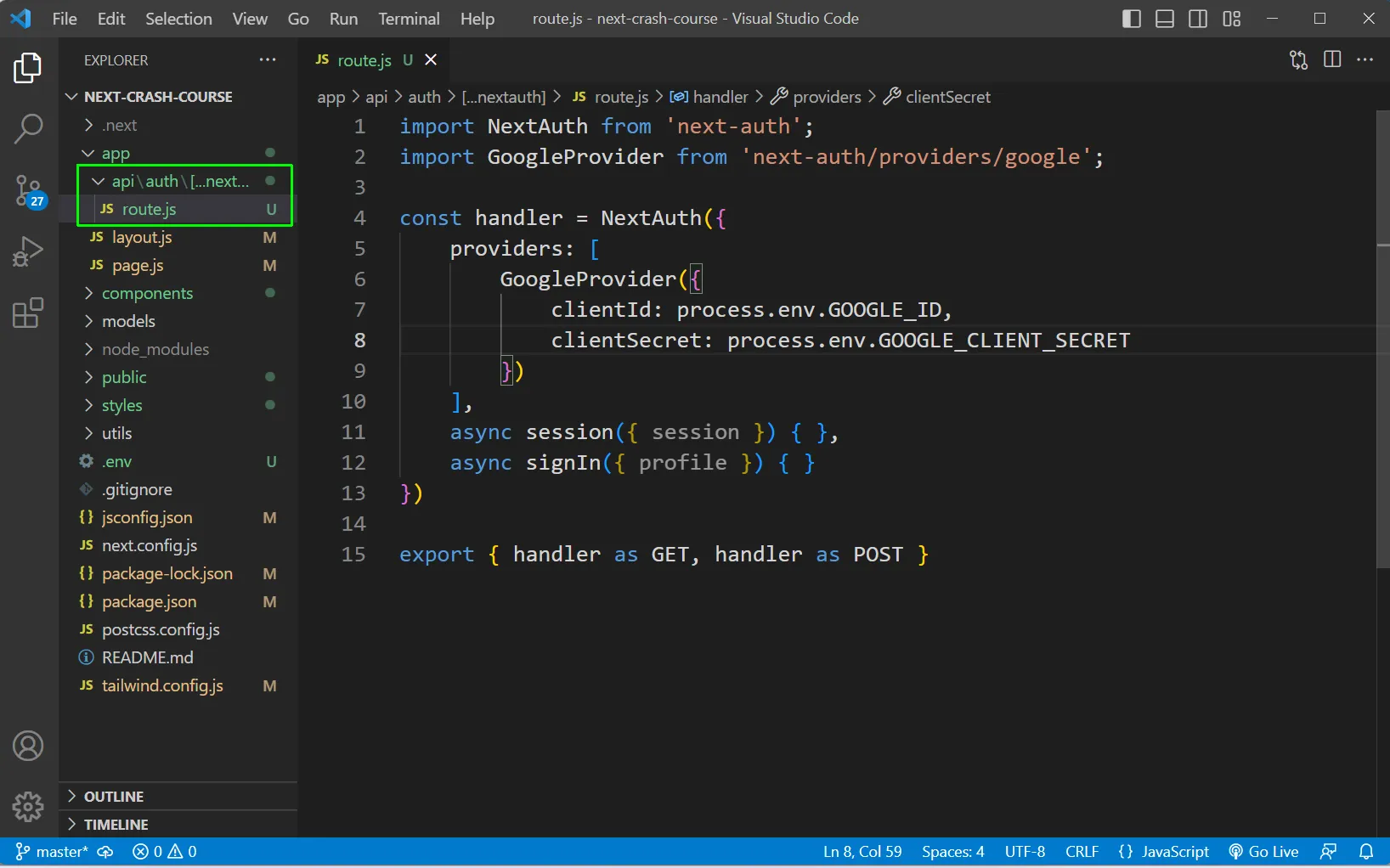
Task: Expand the components folder
Action: pyautogui.click(x=178, y=293)
